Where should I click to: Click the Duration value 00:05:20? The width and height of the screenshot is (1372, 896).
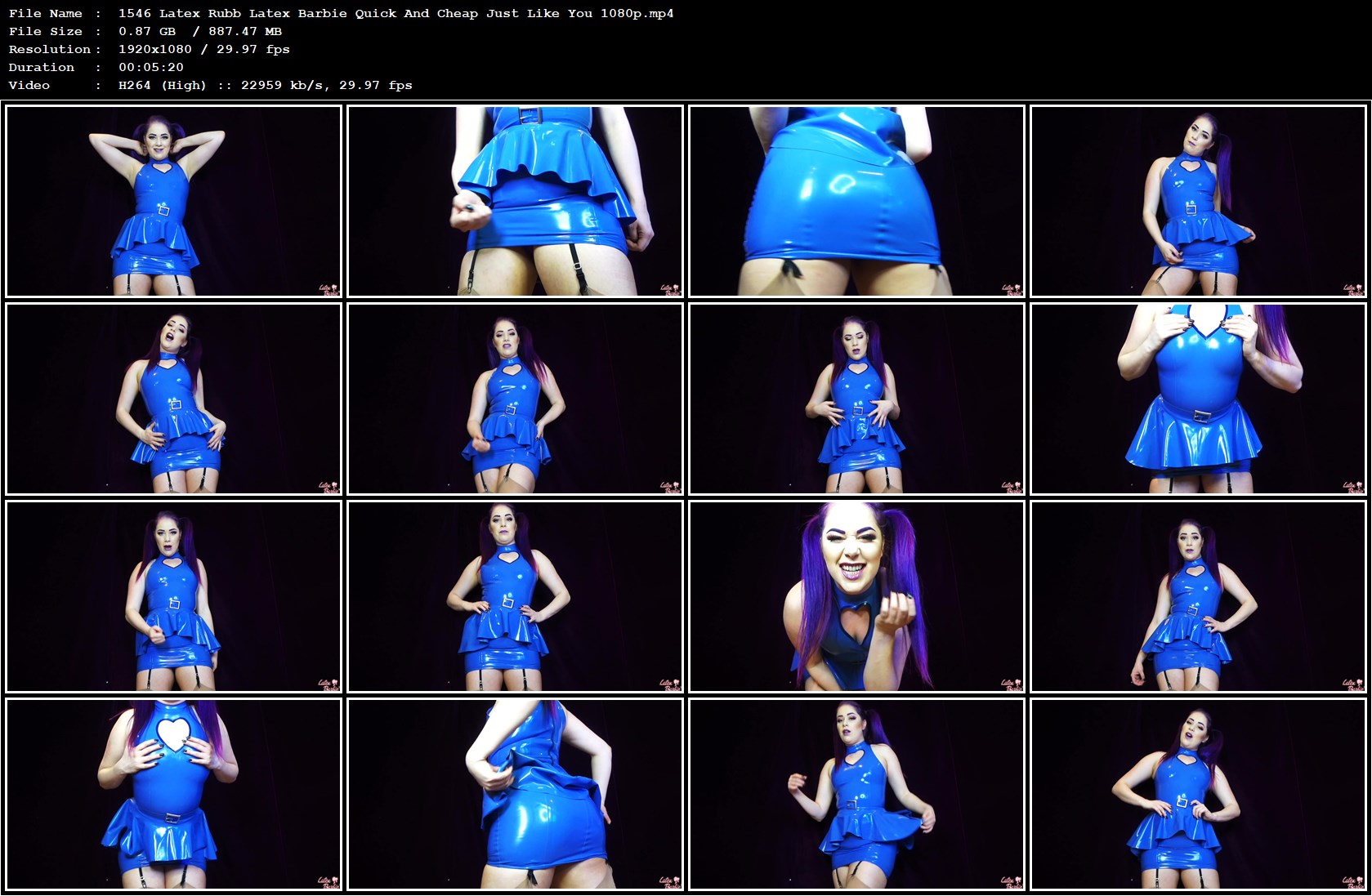click(152, 67)
